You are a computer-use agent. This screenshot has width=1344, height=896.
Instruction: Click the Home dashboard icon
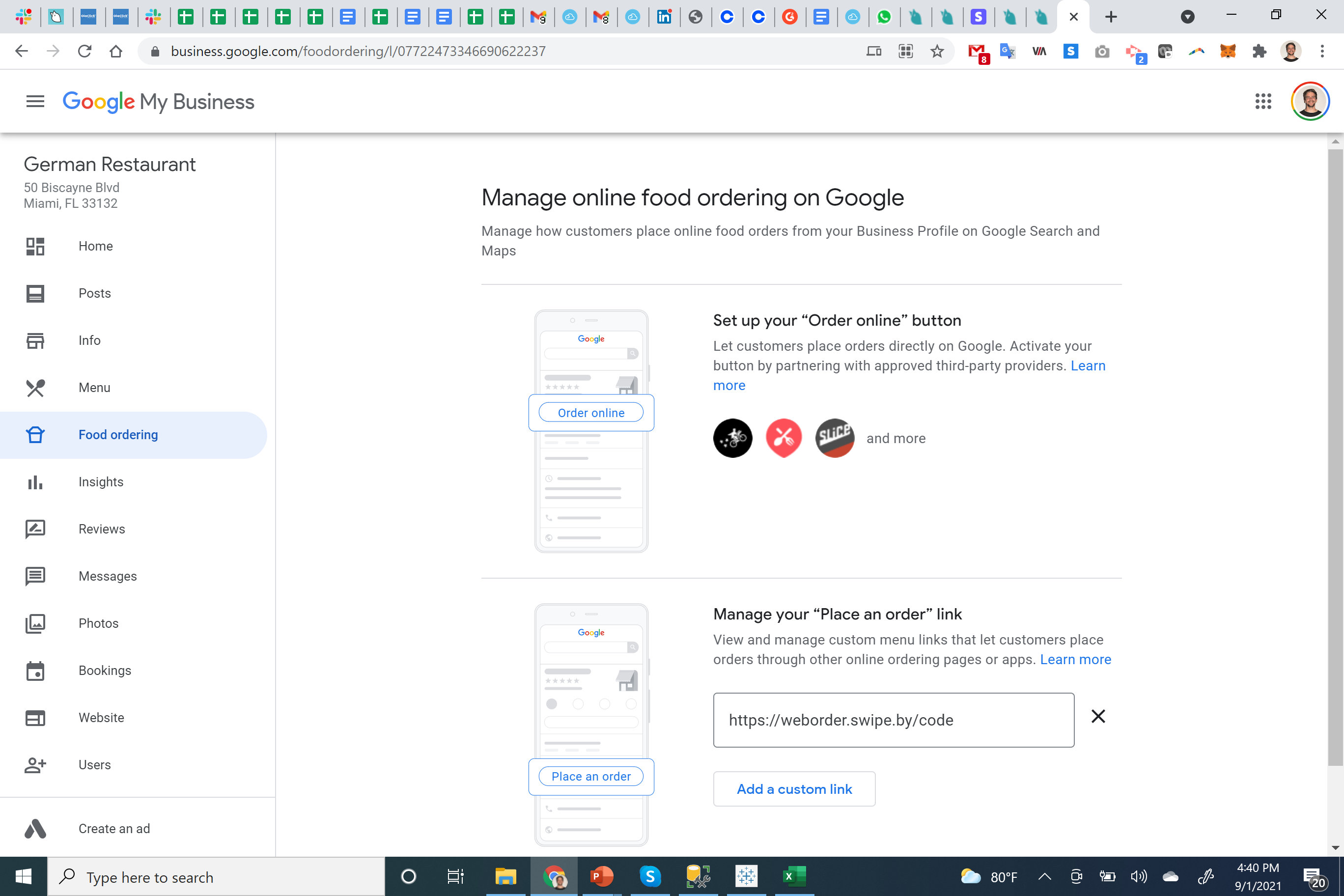tap(35, 246)
